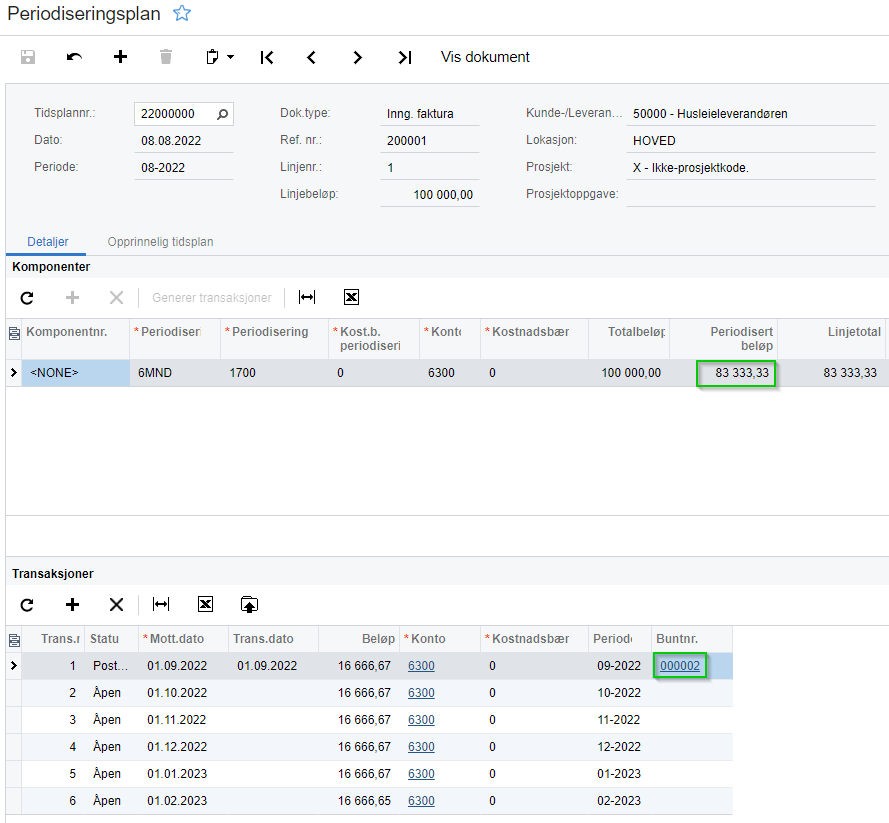Click Periodisert beløp value 83 333,33
The height and width of the screenshot is (823, 889).
pyautogui.click(x=742, y=373)
